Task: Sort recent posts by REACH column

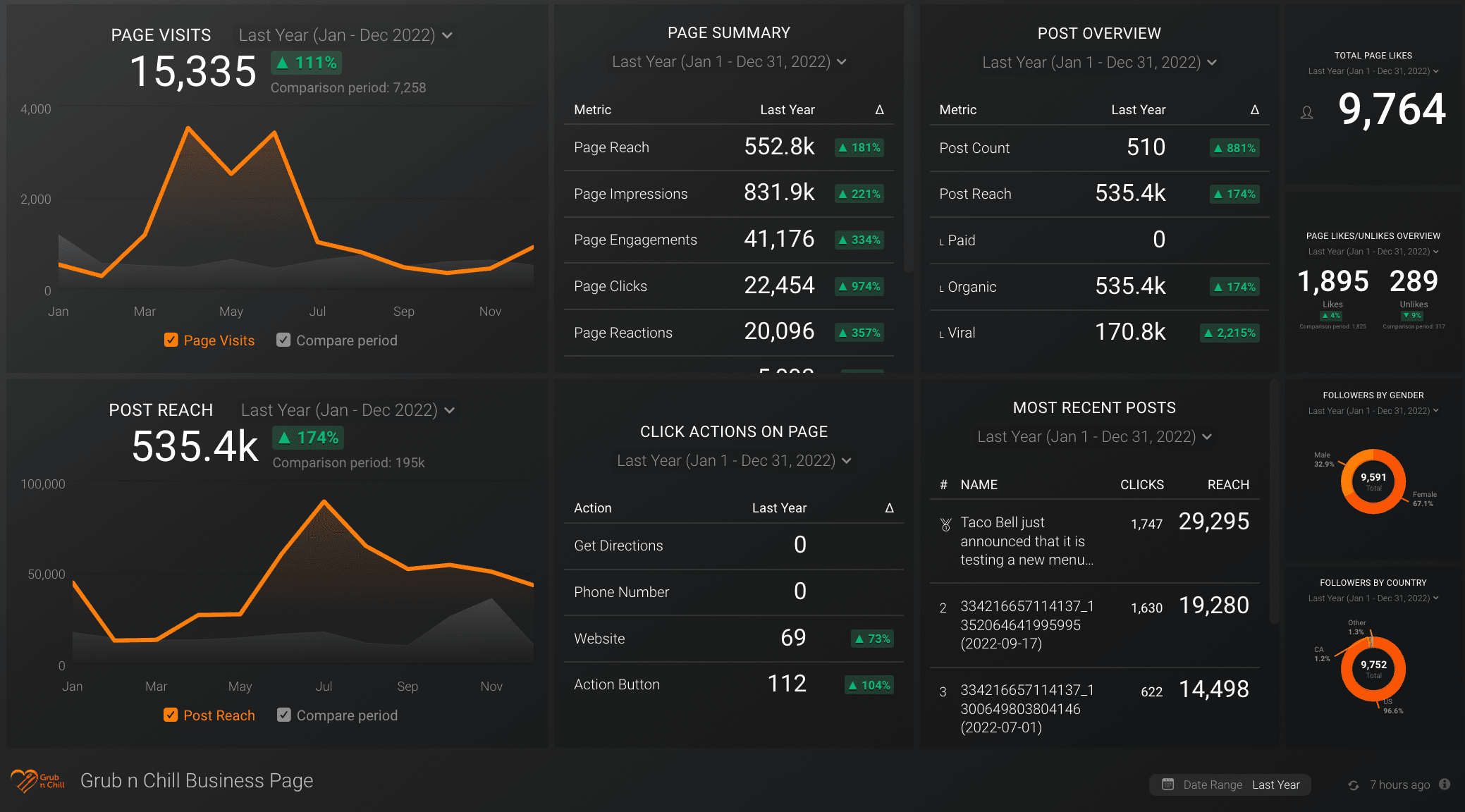Action: pos(1227,485)
